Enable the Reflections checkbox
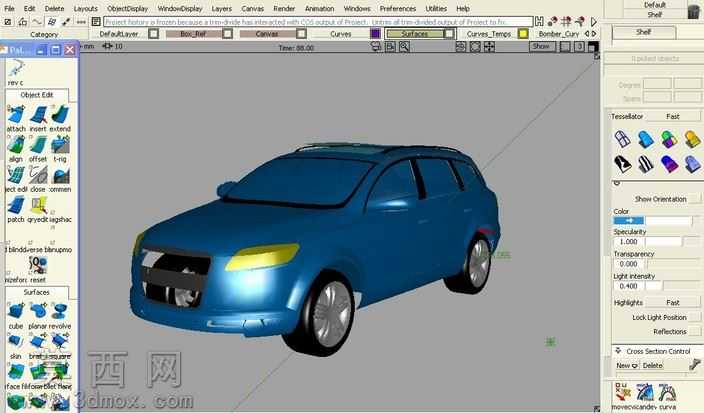Screen dimensions: 704x413 tap(695, 331)
